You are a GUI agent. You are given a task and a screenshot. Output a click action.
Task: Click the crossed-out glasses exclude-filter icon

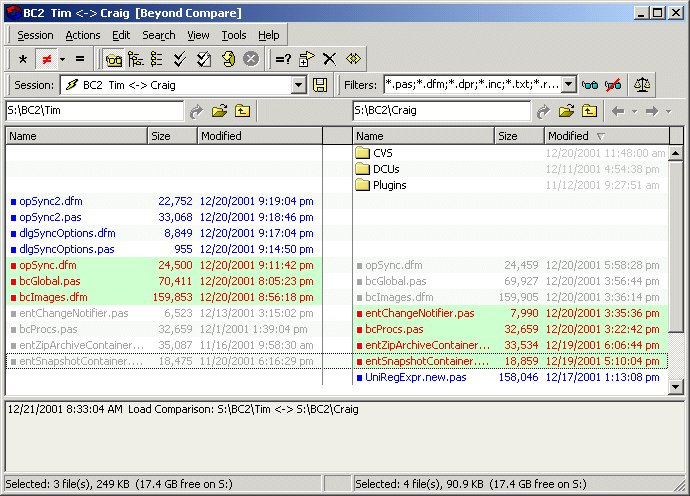tap(613, 85)
